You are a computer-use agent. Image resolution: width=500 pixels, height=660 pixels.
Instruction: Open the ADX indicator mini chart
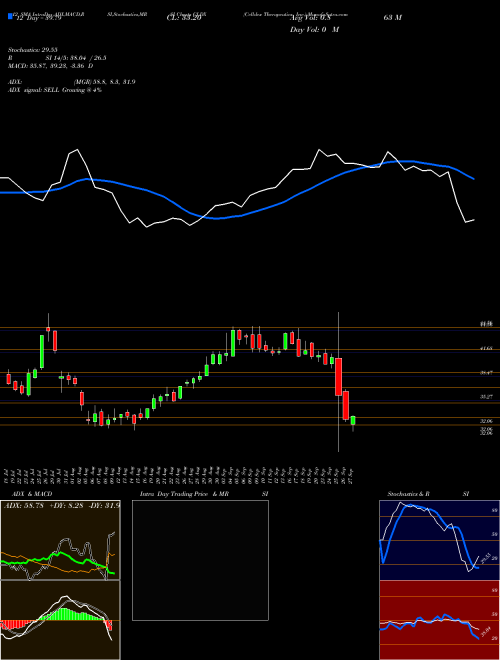point(60,540)
